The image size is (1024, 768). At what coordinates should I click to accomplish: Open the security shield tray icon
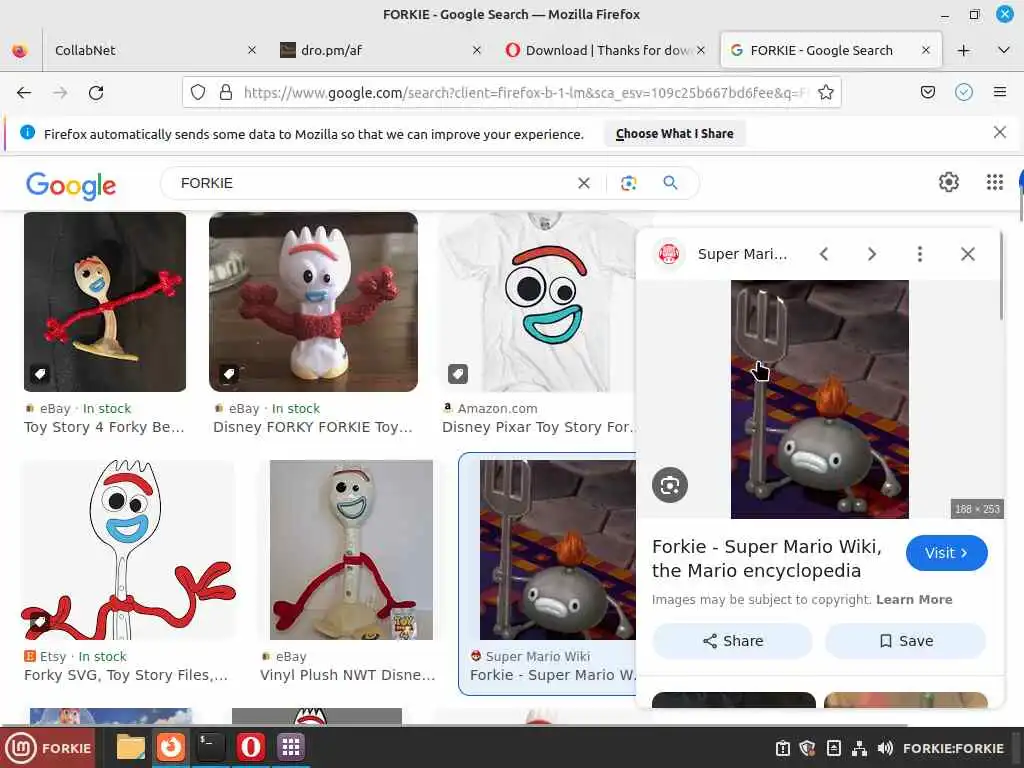coord(807,748)
